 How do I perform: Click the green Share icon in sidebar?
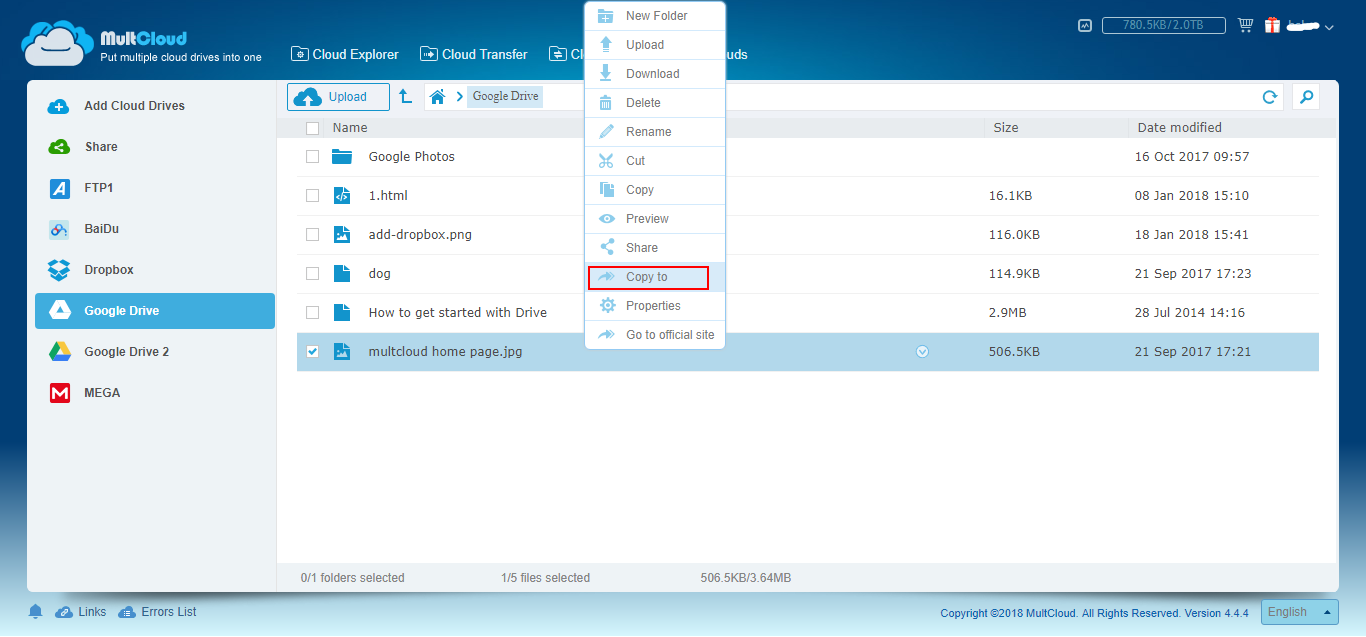59,147
